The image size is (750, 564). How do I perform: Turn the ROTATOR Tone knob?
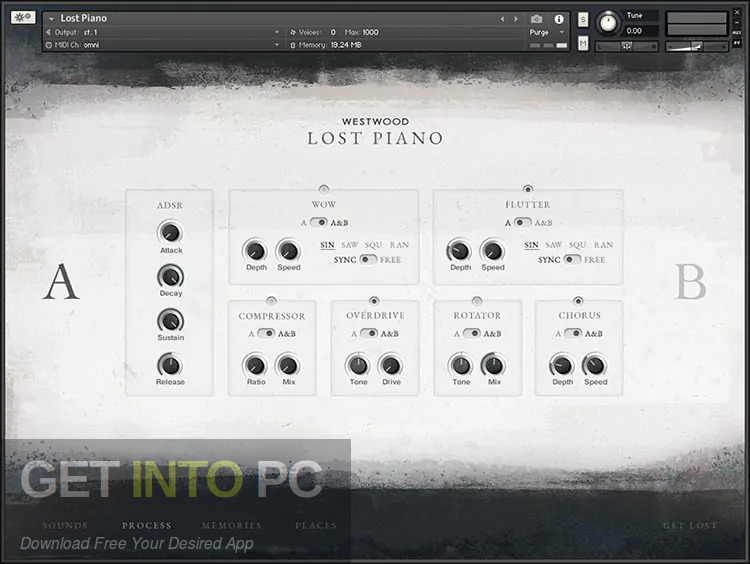[461, 365]
